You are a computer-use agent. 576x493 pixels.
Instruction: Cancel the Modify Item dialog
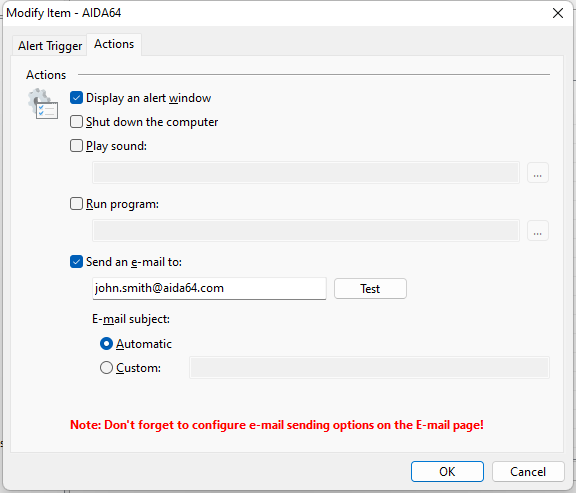click(528, 472)
